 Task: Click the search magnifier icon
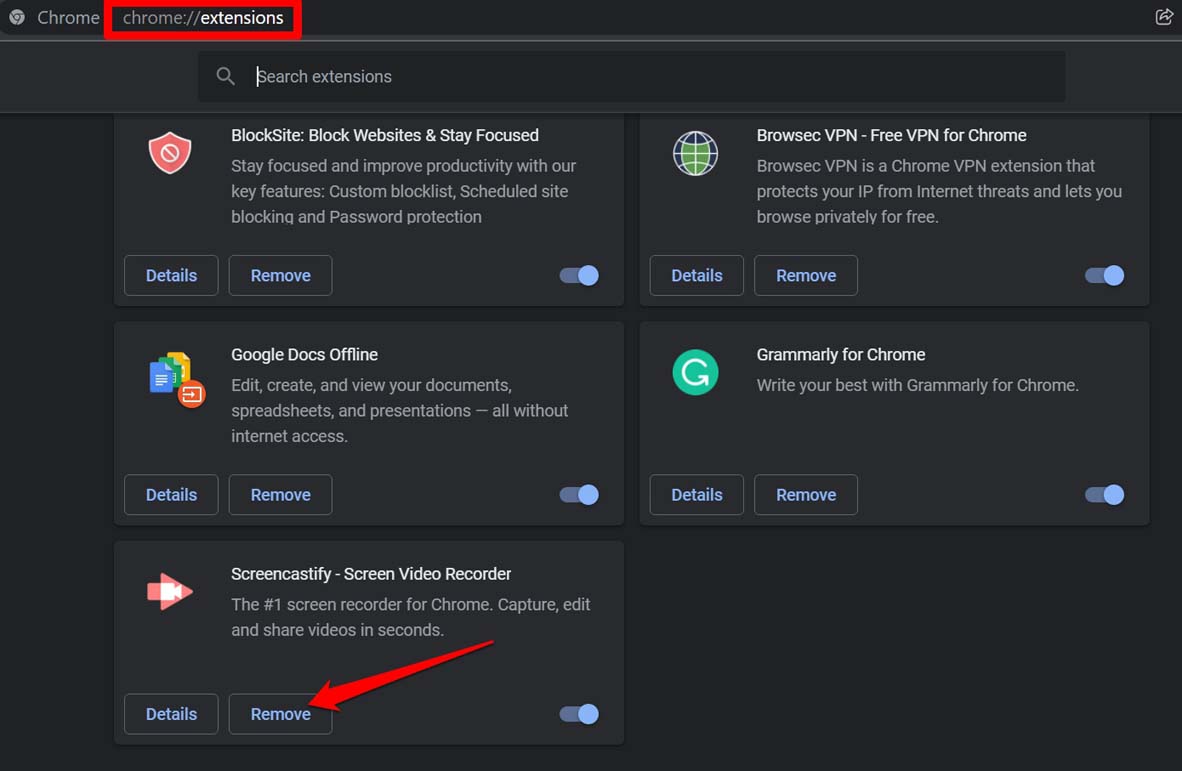225,75
